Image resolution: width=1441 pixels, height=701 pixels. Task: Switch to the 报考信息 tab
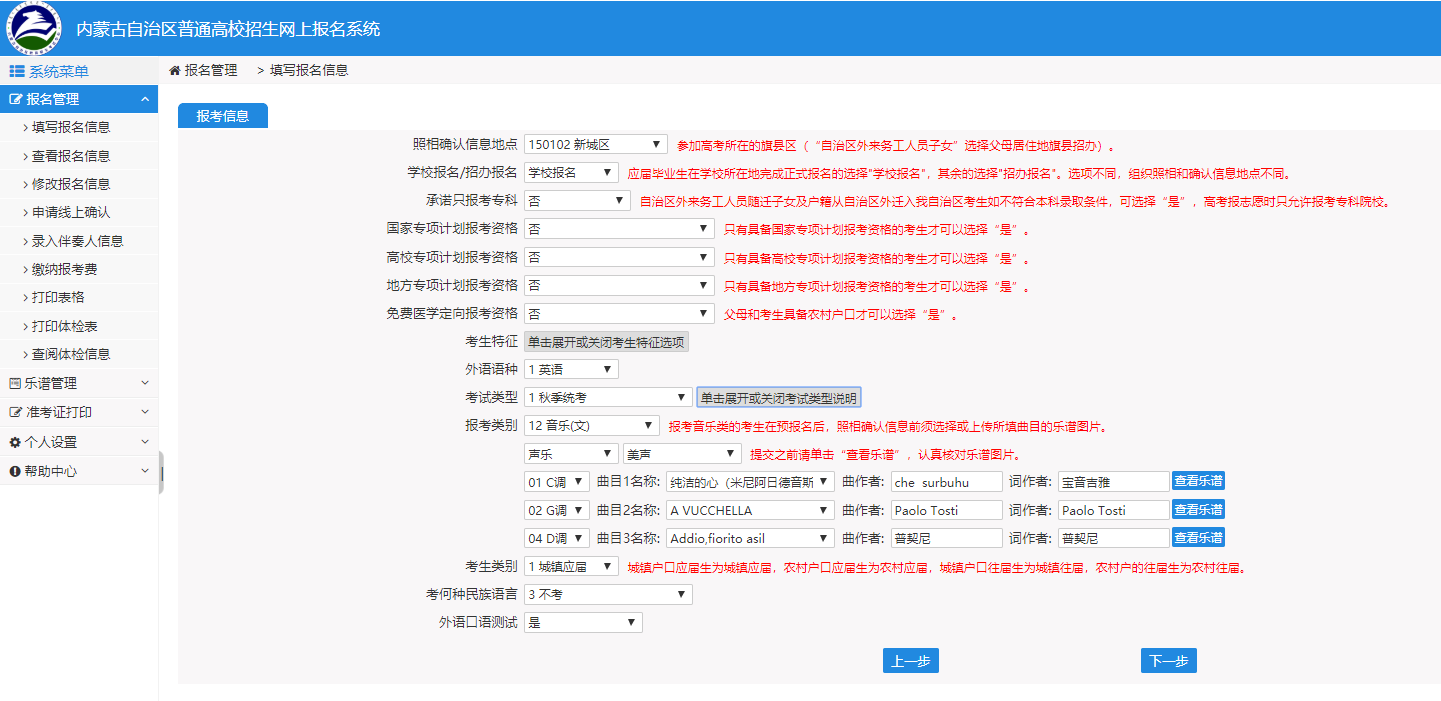click(x=222, y=116)
